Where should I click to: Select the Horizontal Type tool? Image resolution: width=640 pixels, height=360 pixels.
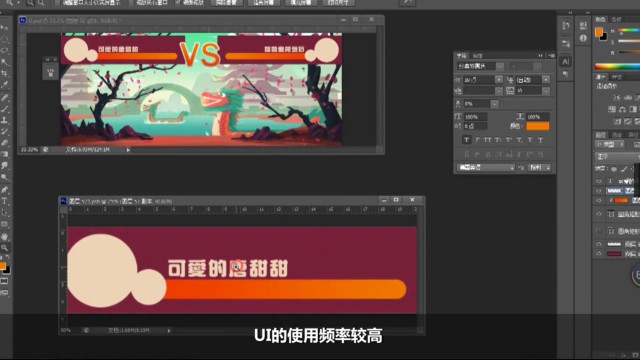tap(4, 201)
